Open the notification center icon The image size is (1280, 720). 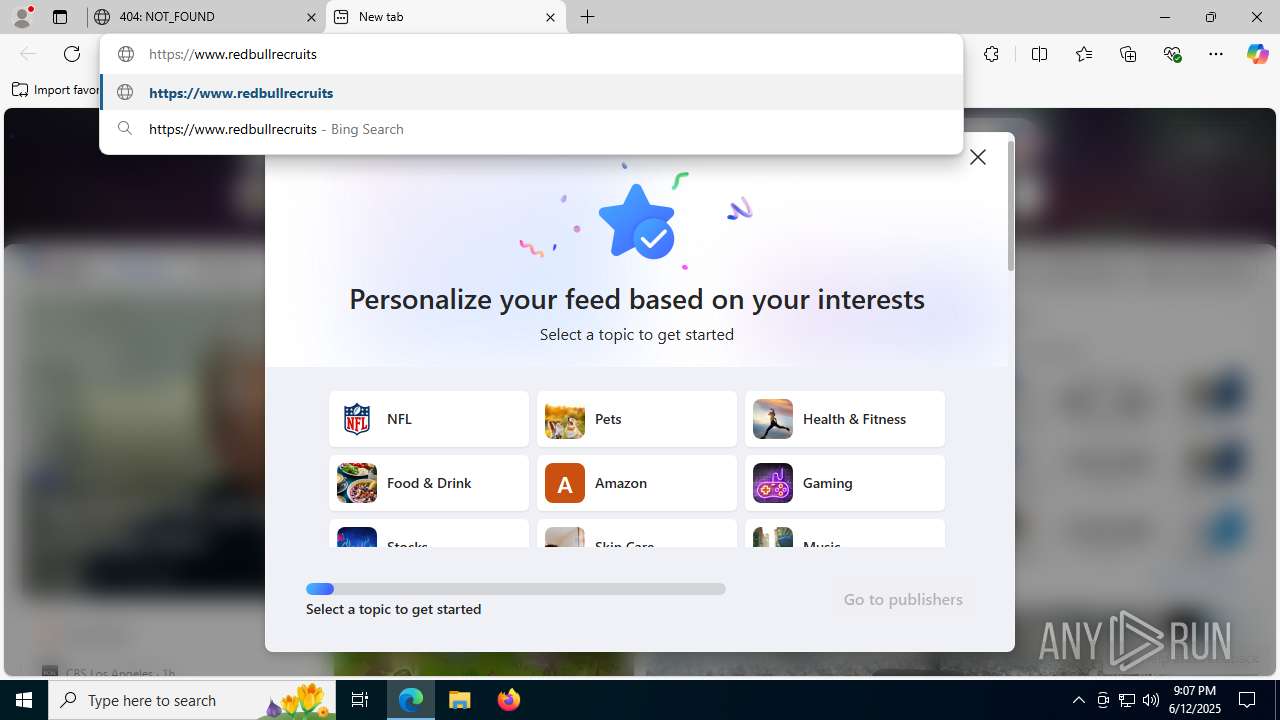1248,700
